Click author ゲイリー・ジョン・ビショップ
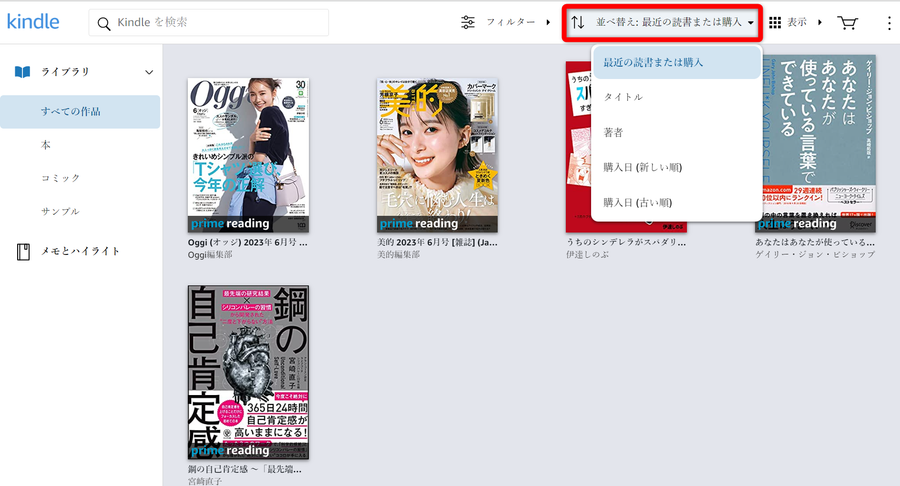The height and width of the screenshot is (486, 900). pyautogui.click(x=815, y=255)
